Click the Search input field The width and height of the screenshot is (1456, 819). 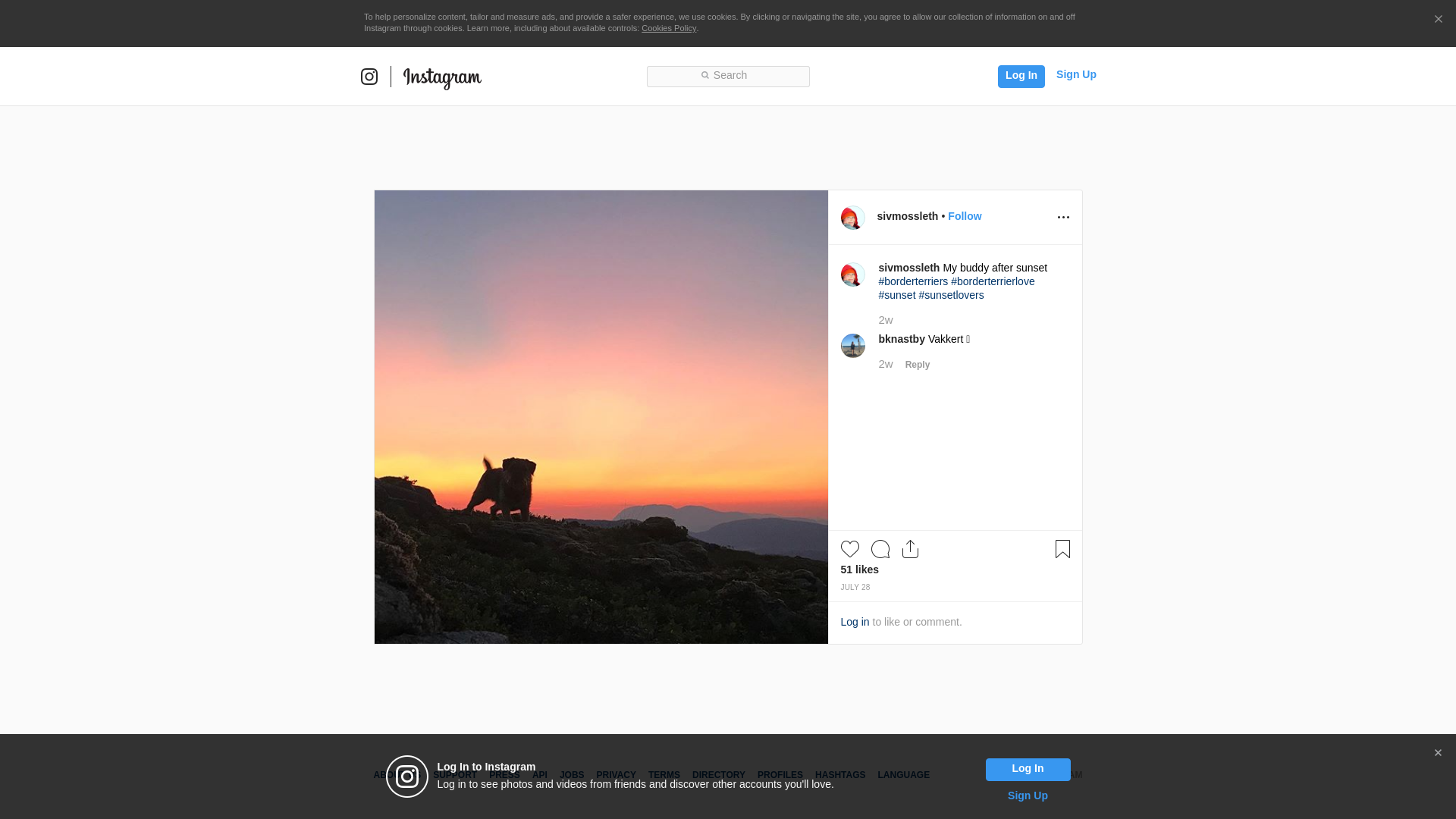point(728,76)
